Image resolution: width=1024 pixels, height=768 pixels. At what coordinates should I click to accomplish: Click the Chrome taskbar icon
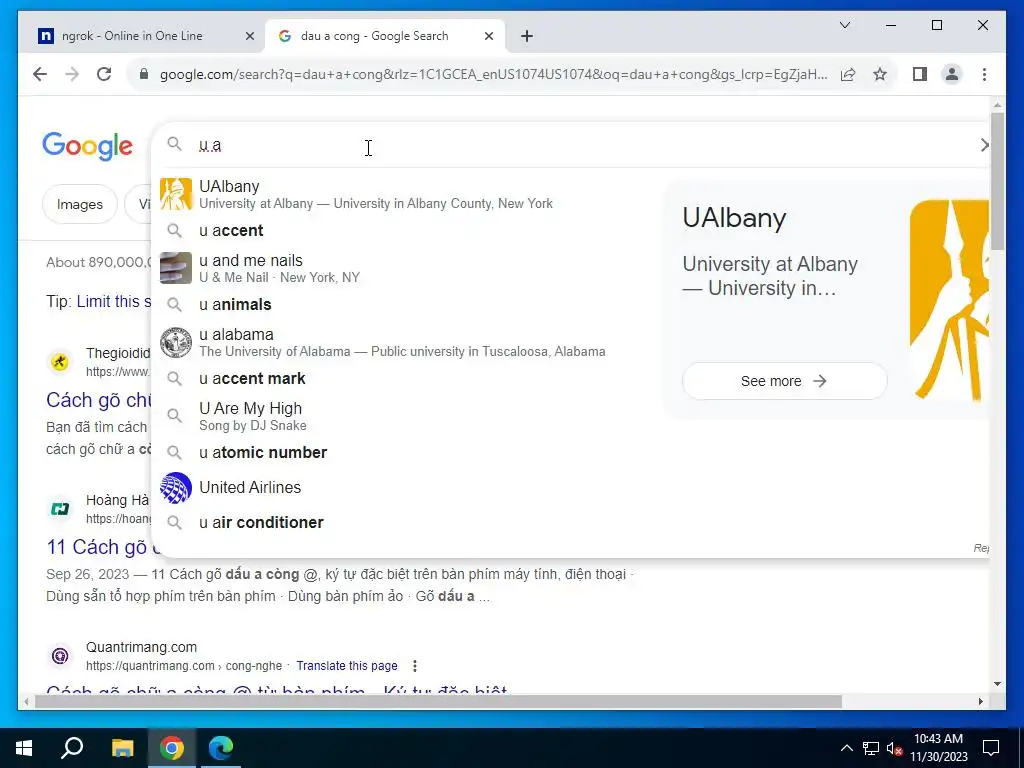tap(172, 748)
